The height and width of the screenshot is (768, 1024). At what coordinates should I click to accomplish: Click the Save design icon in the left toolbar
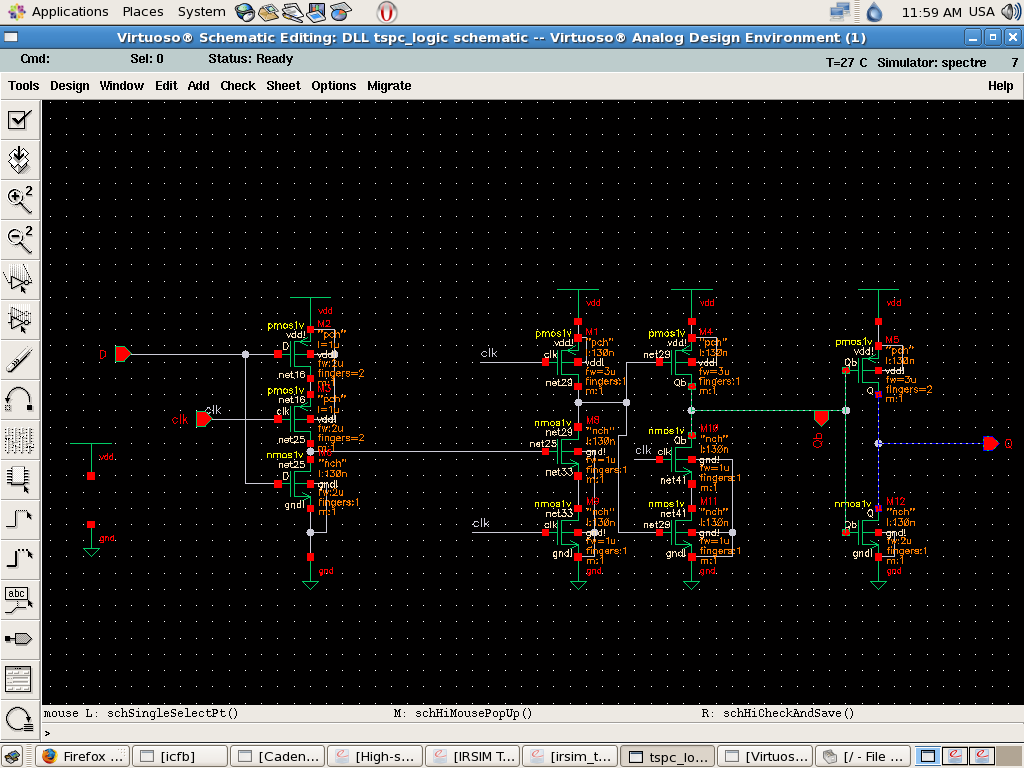pos(20,160)
